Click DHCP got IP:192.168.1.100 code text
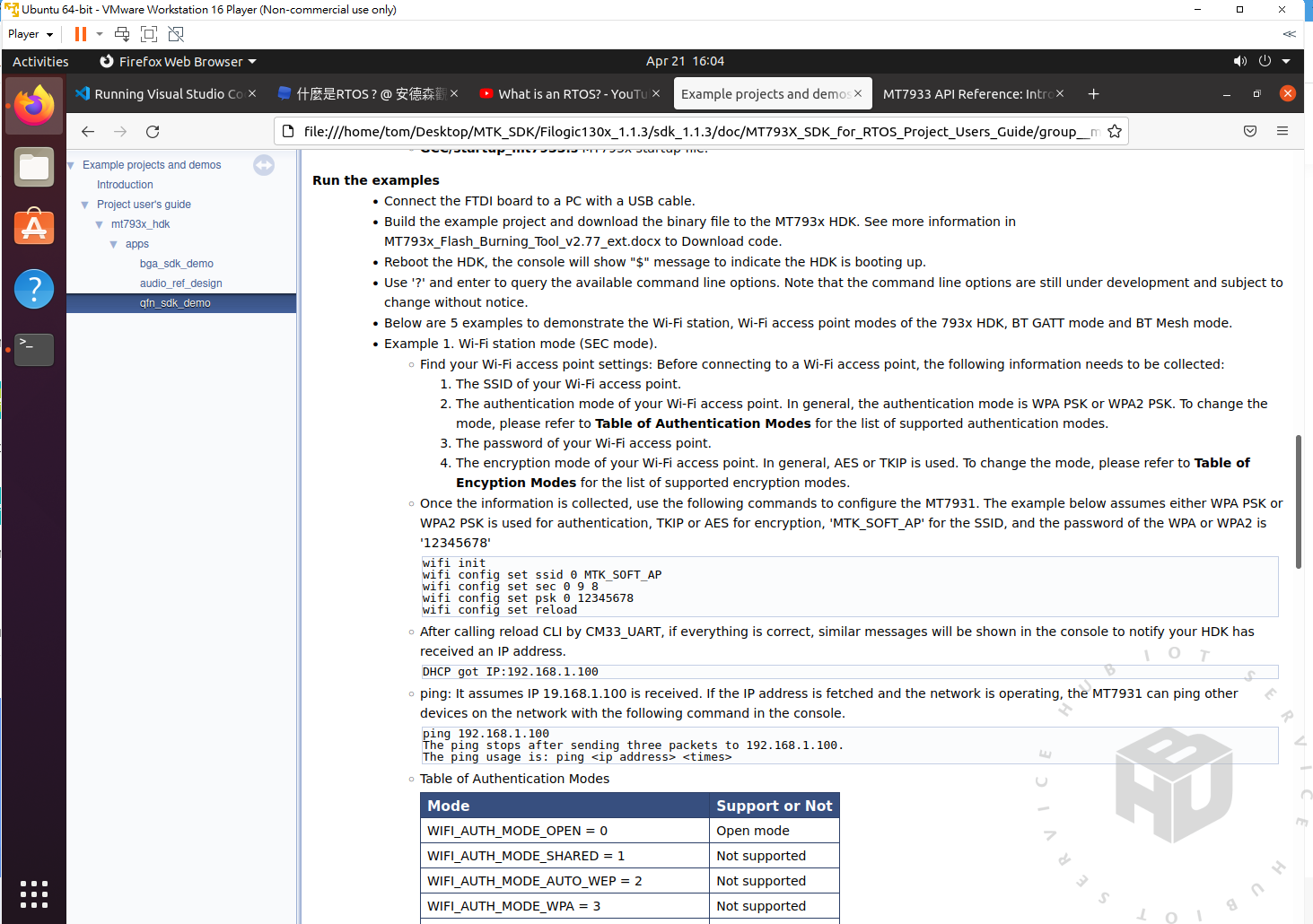Viewport: 1313px width, 924px height. 510,672
